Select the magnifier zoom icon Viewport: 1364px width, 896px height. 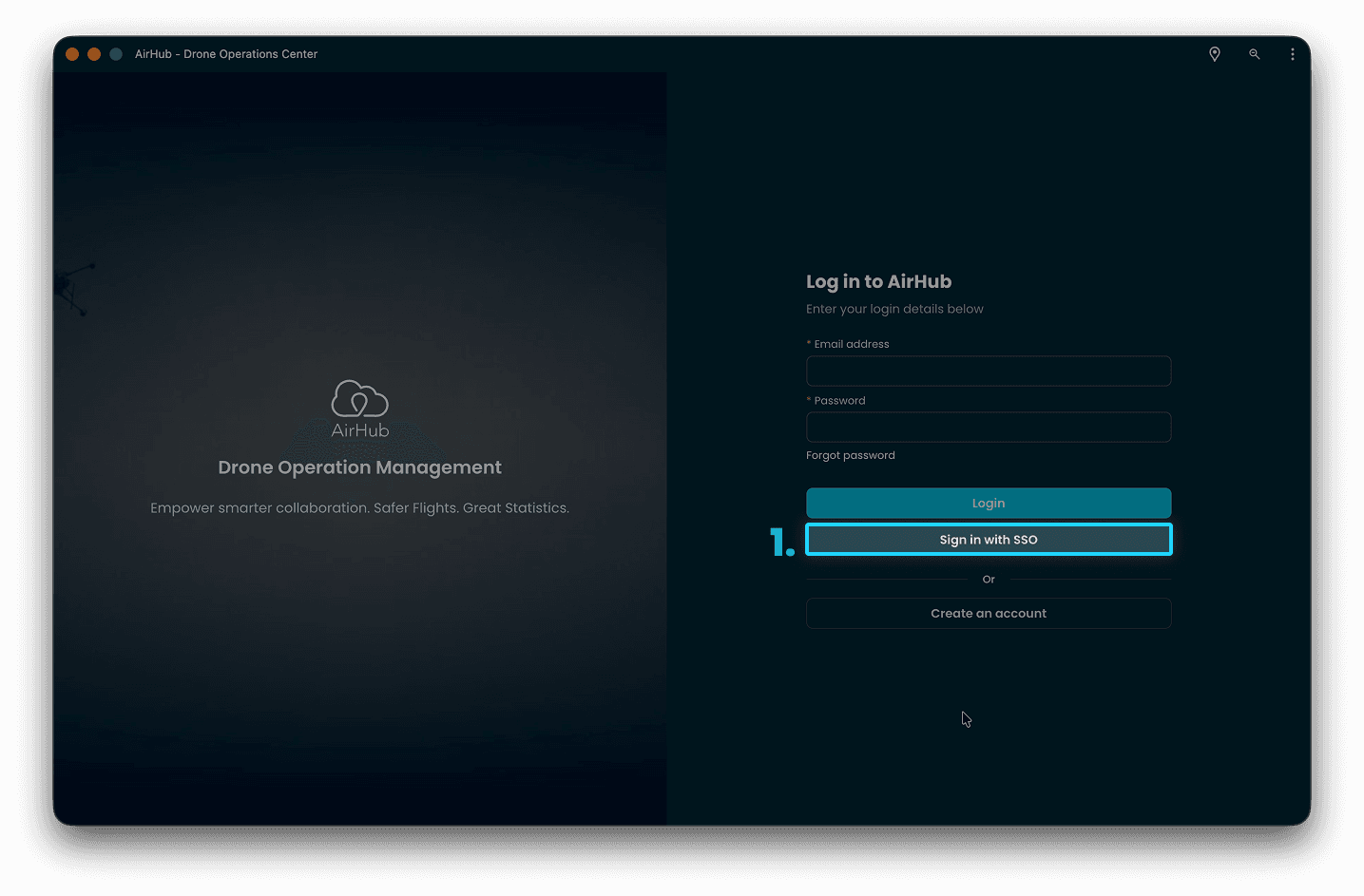coord(1254,54)
